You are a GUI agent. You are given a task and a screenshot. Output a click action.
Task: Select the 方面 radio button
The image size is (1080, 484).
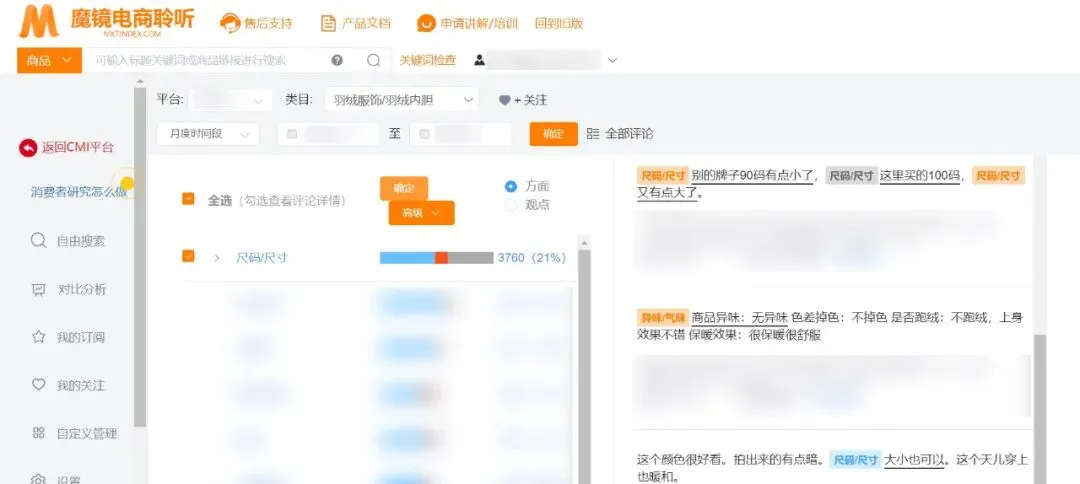tap(510, 186)
